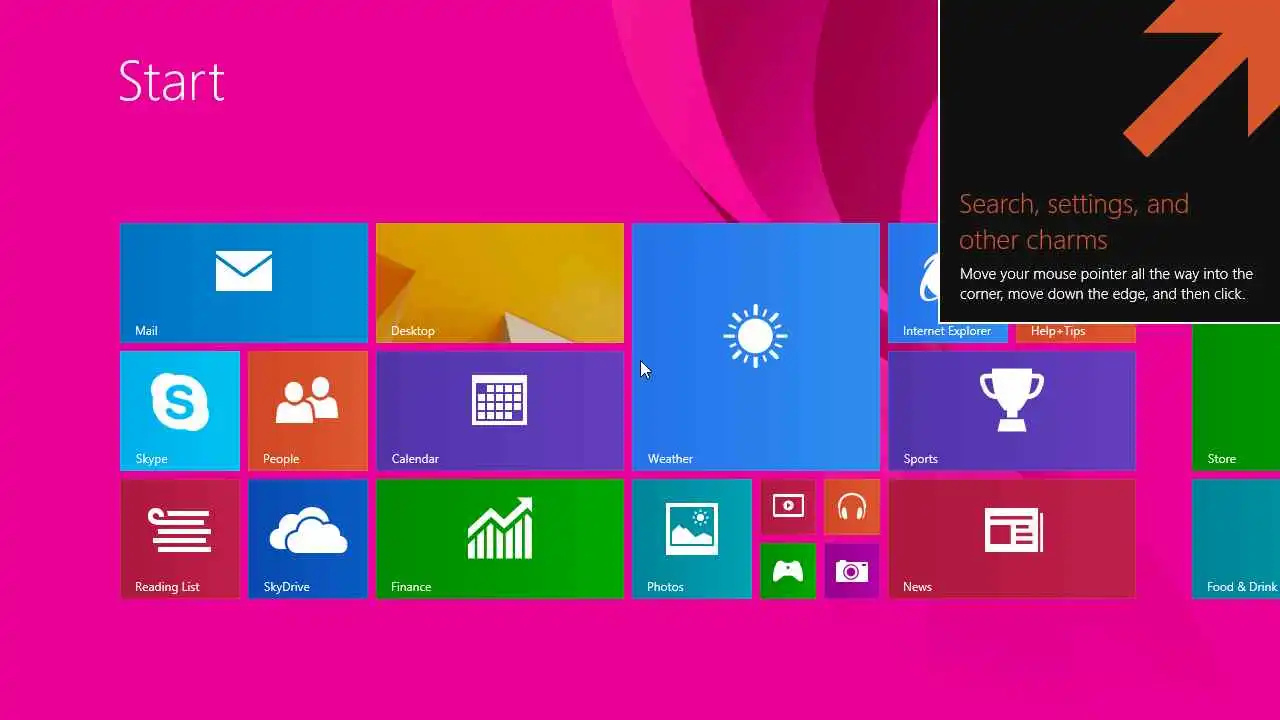Open the Mail tile
Screen dimensions: 1280x720
tap(244, 283)
